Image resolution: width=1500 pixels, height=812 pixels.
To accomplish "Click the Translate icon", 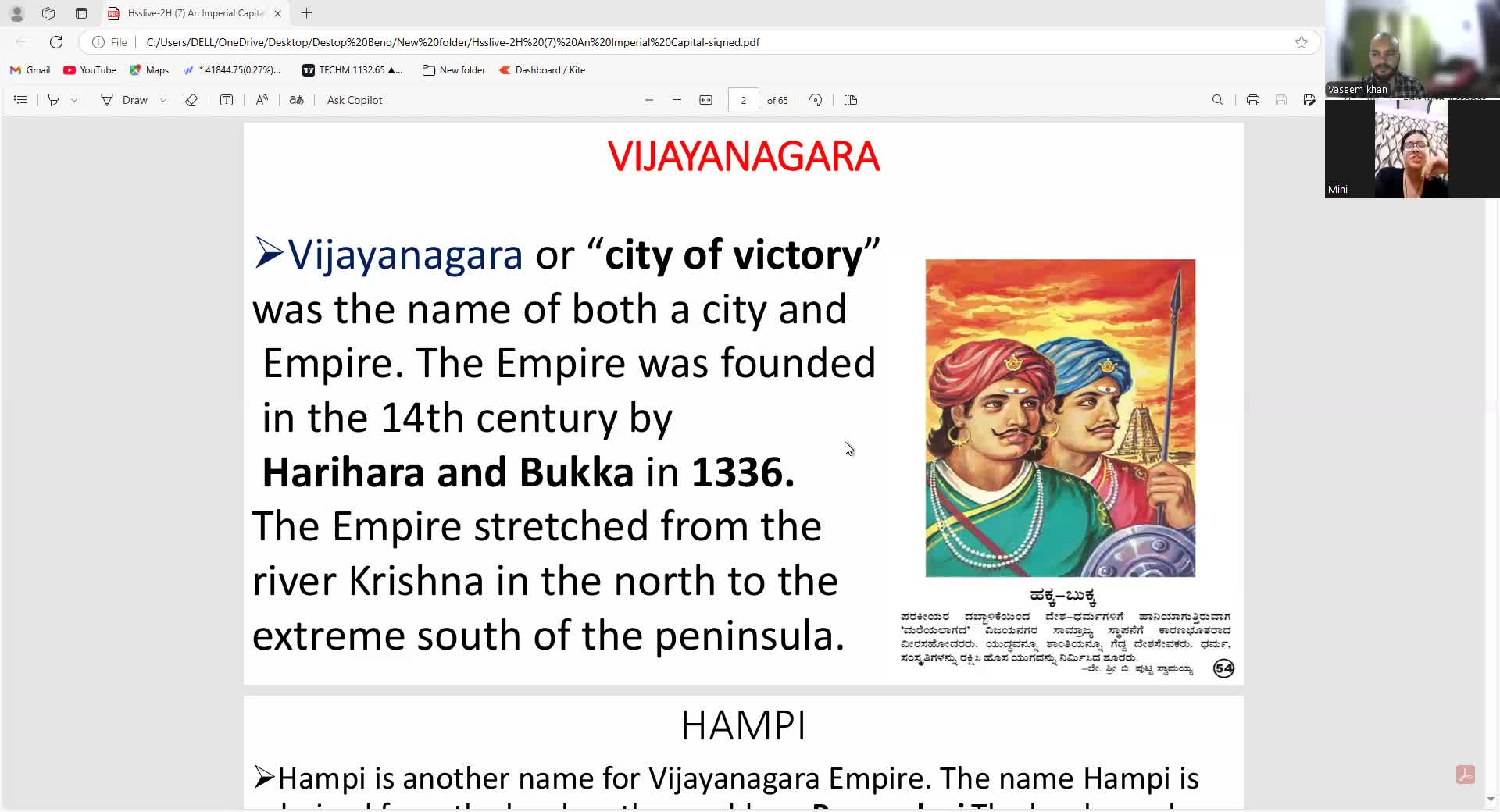I will pyautogui.click(x=297, y=100).
